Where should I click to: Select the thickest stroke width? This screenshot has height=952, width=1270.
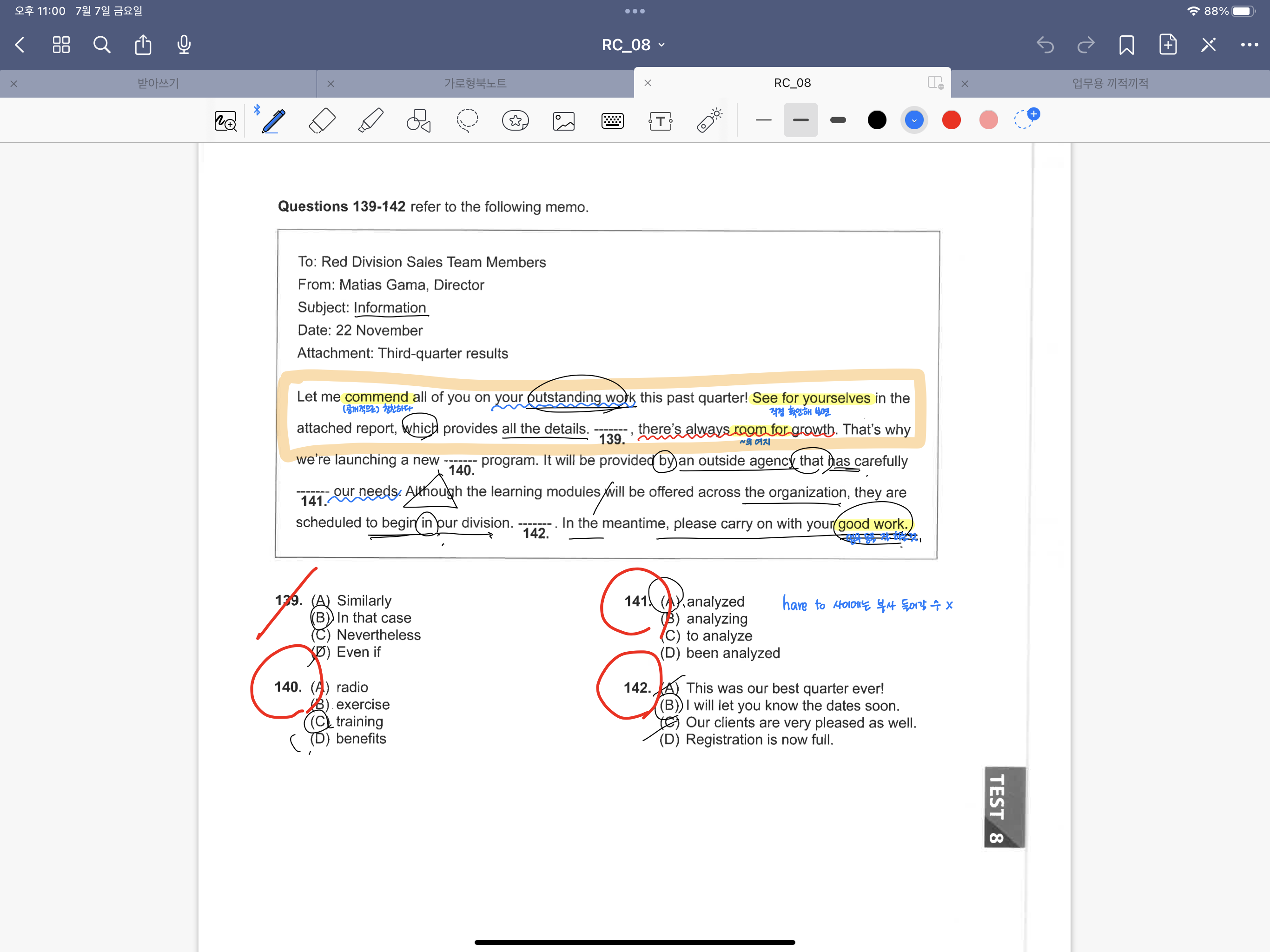(x=838, y=120)
